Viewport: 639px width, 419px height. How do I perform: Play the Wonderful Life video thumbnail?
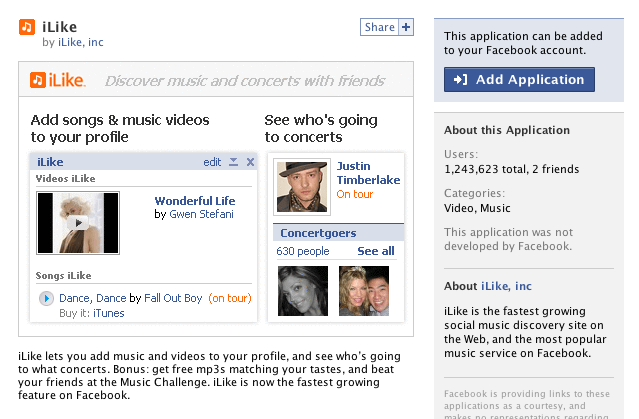click(x=77, y=222)
